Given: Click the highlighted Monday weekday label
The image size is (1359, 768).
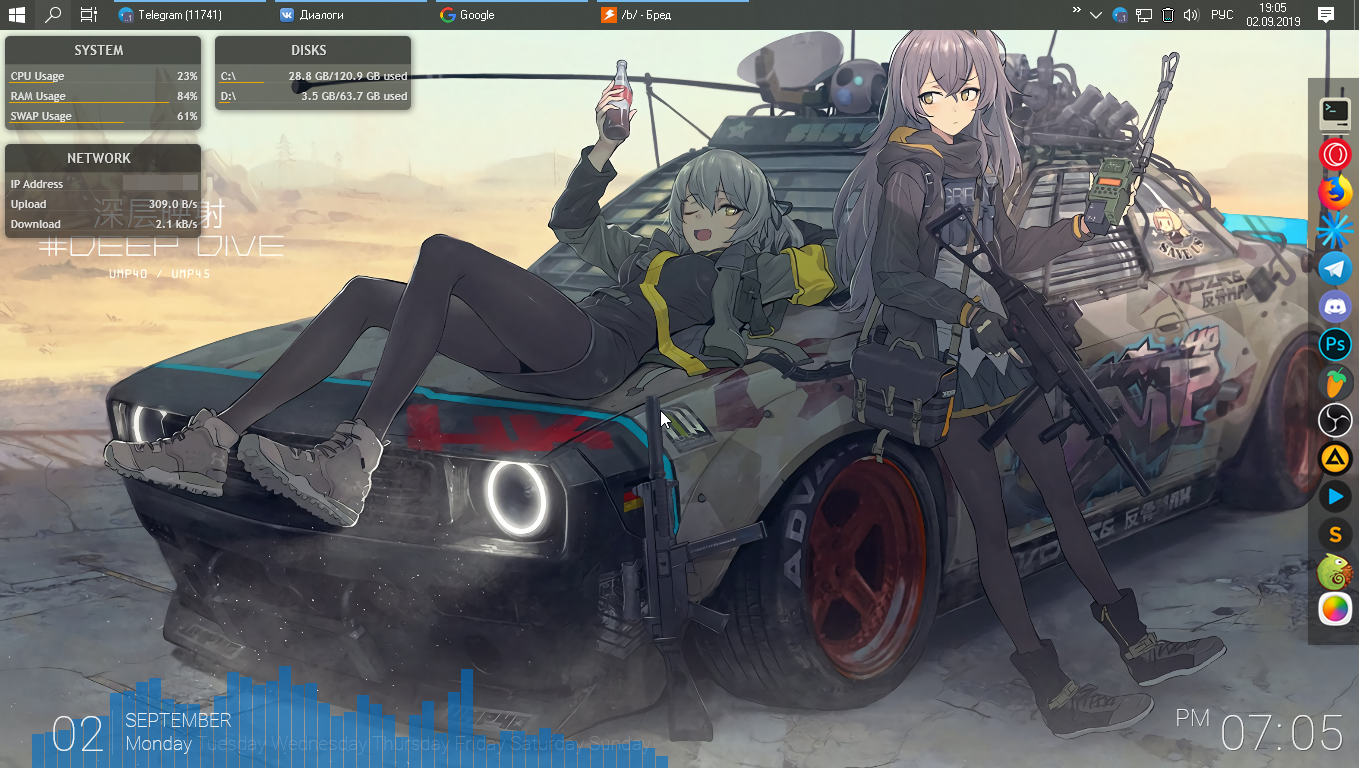Looking at the screenshot, I should 159,744.
